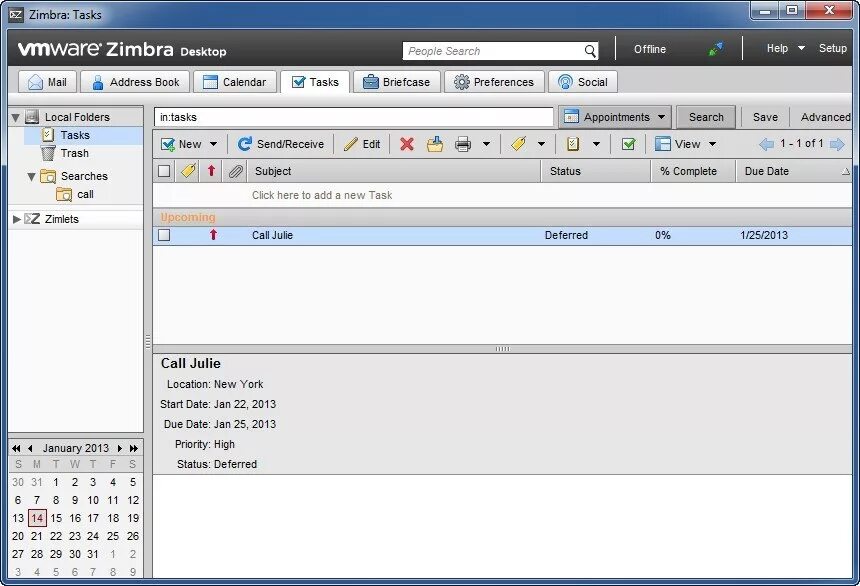
Task: Check the Call Julie task checkbox
Action: pos(163,235)
